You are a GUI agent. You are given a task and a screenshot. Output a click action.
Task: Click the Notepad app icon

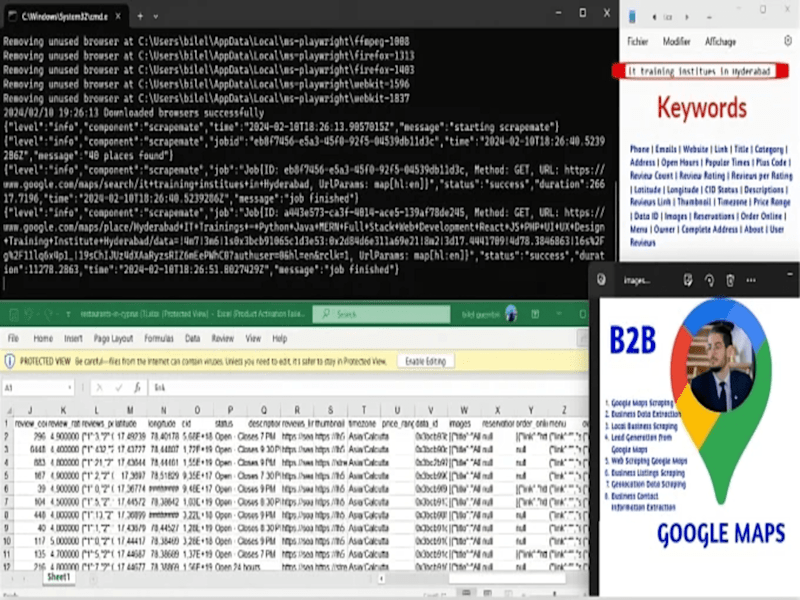pyautogui.click(x=632, y=16)
